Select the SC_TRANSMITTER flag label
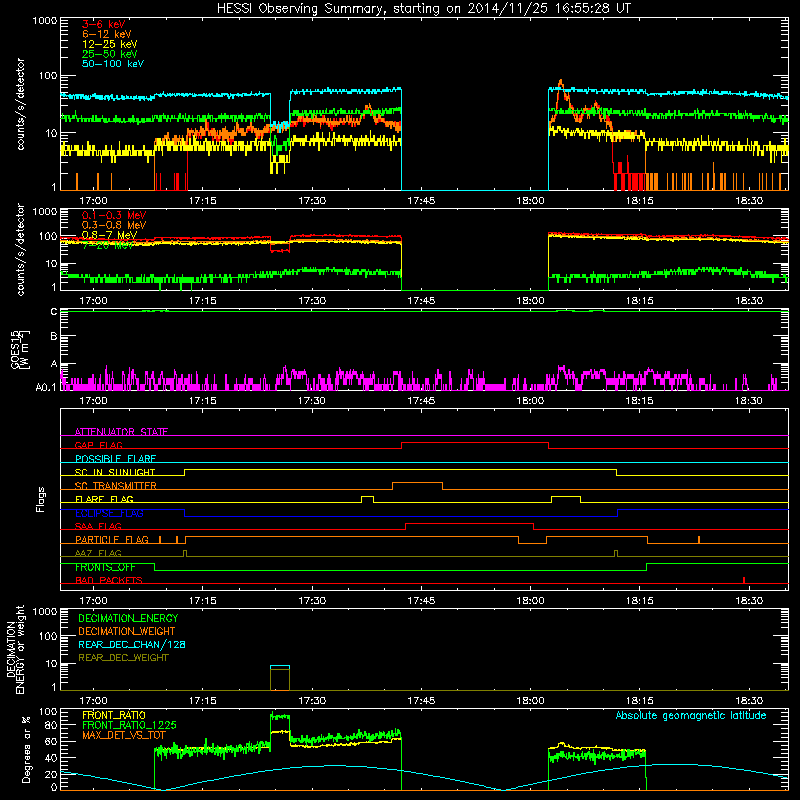The width and height of the screenshot is (800, 800). (115, 486)
